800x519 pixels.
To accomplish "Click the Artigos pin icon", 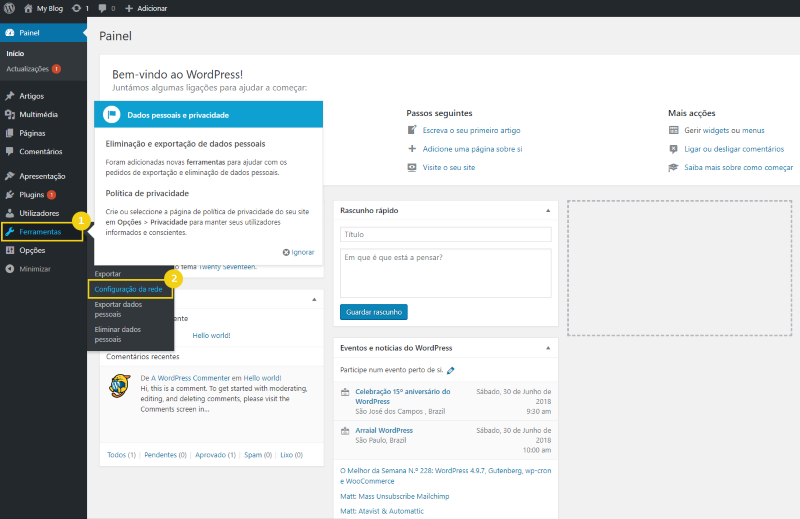I will (10, 96).
